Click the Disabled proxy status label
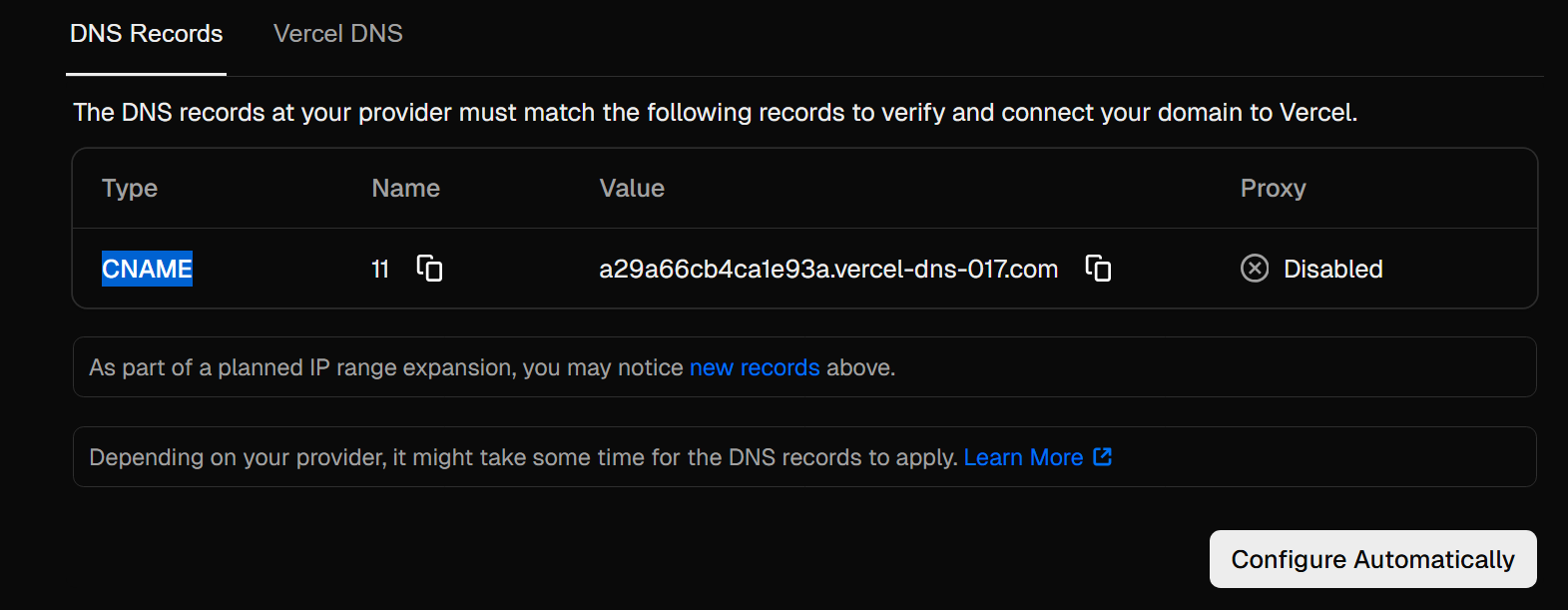 [1332, 270]
